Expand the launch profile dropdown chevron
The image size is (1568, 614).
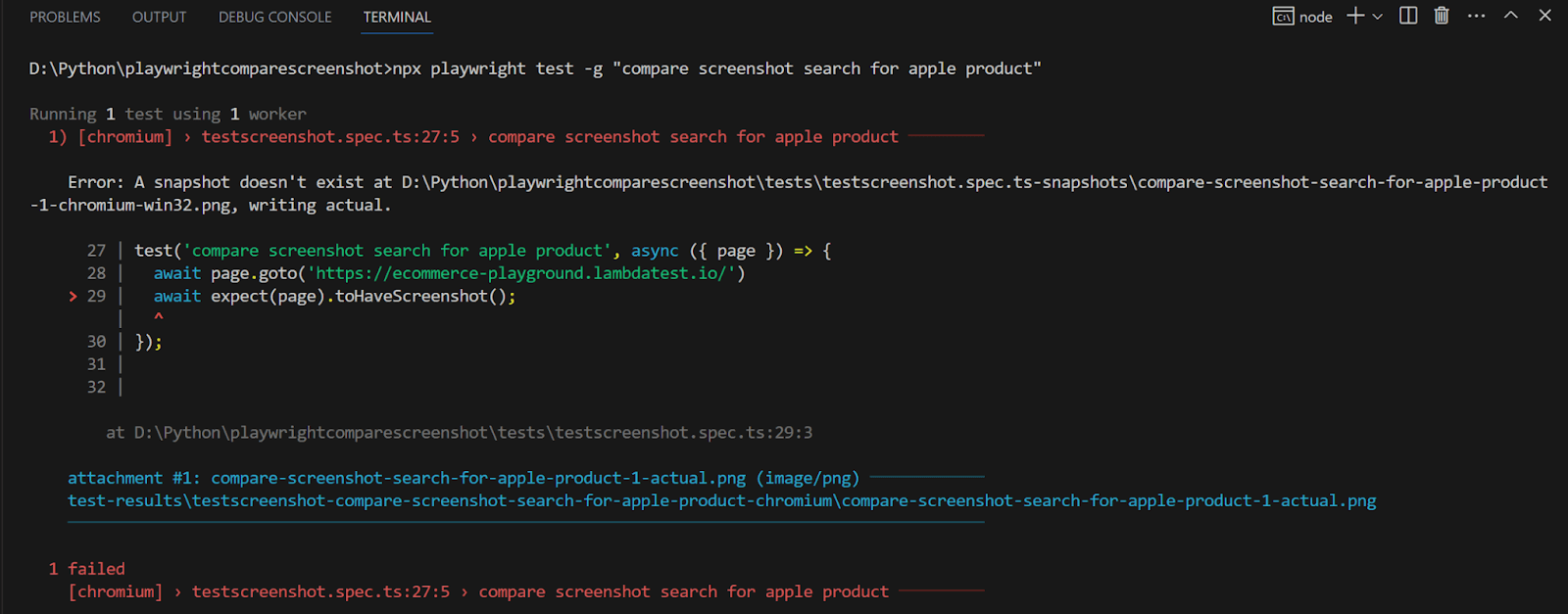(x=1377, y=17)
